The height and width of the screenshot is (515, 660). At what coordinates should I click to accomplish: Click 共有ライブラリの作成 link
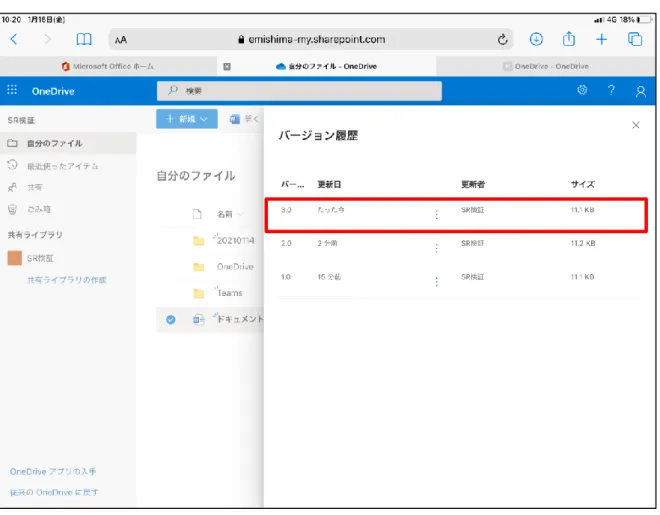click(x=67, y=280)
